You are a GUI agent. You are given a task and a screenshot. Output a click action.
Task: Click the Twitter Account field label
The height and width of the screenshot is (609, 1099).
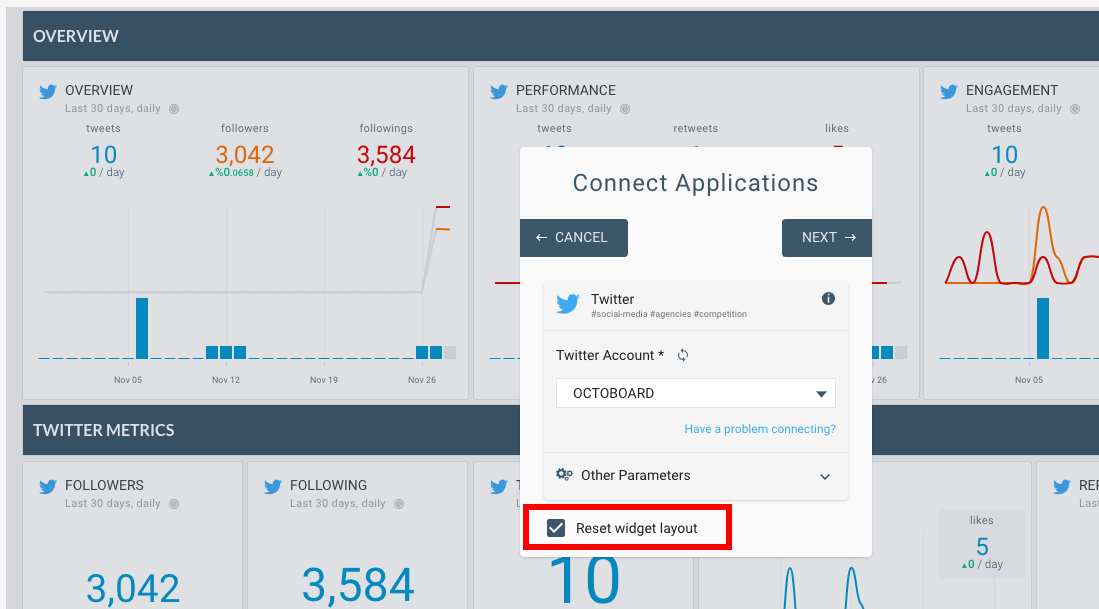[x=610, y=355]
